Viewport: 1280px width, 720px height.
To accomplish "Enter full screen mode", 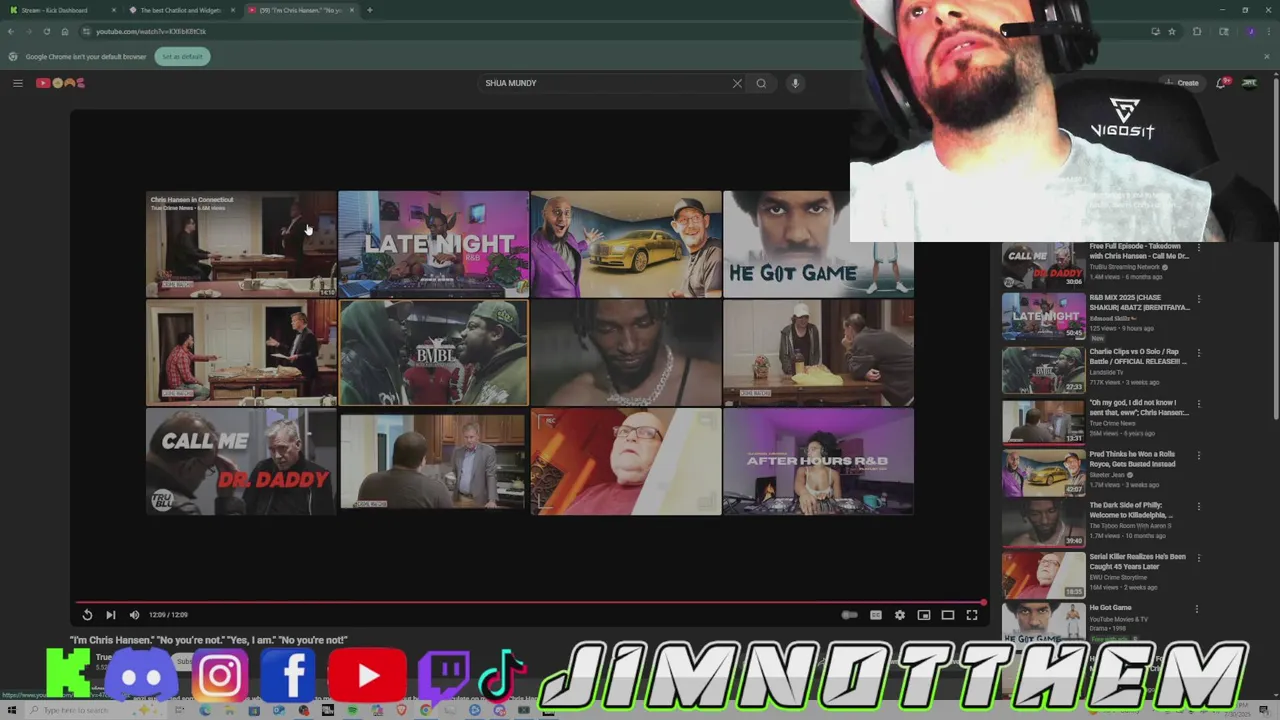I will coord(972,615).
